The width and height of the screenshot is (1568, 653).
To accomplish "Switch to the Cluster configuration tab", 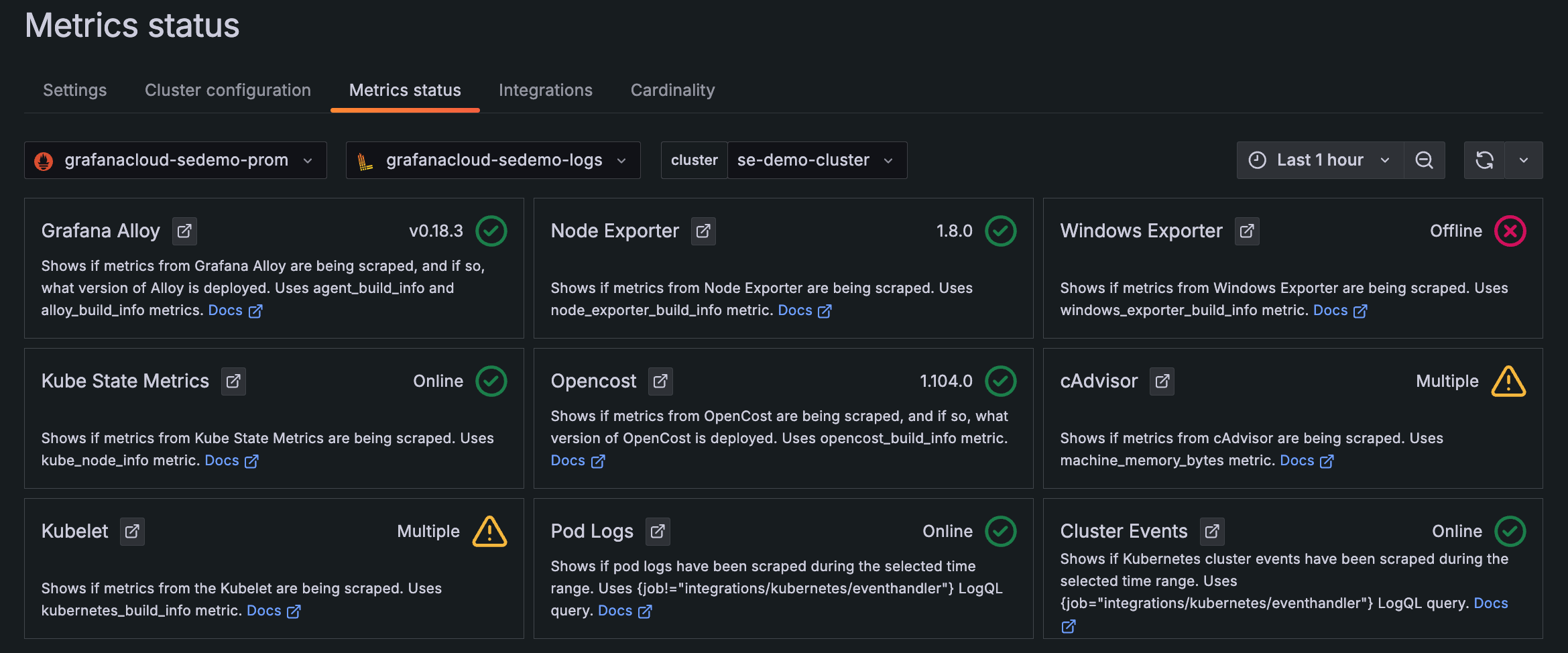I will 228,91.
